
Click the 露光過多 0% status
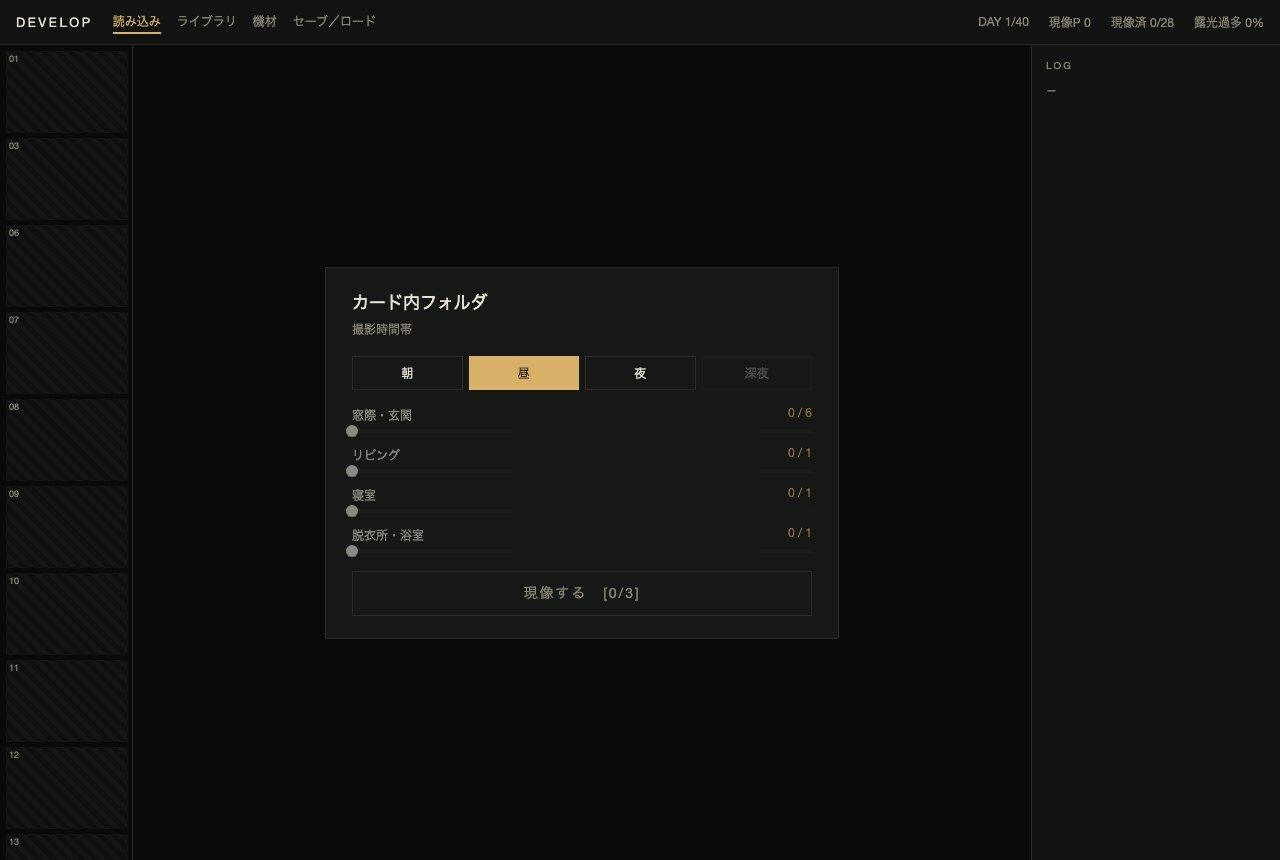point(1229,22)
